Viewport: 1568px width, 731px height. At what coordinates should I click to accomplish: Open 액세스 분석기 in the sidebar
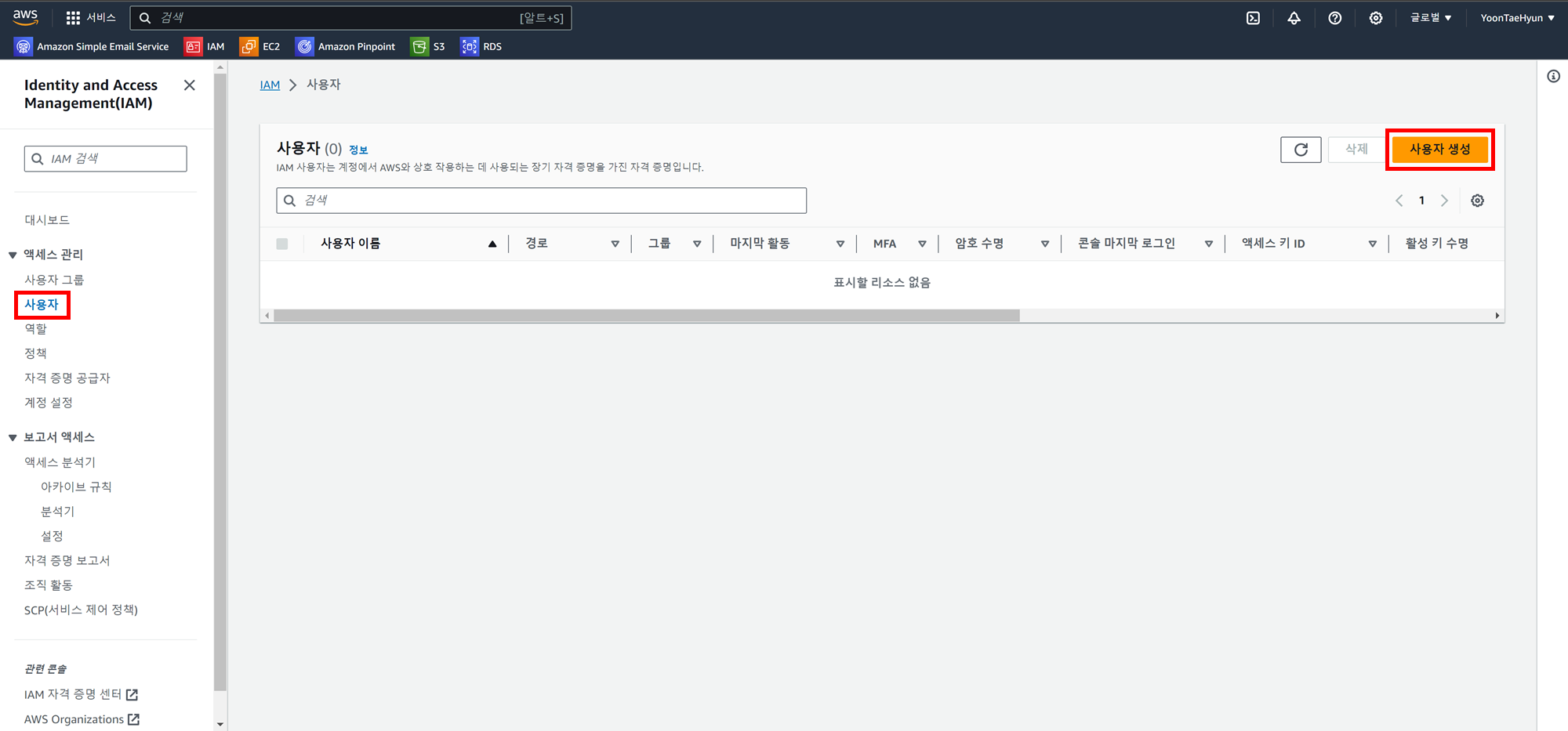(60, 462)
